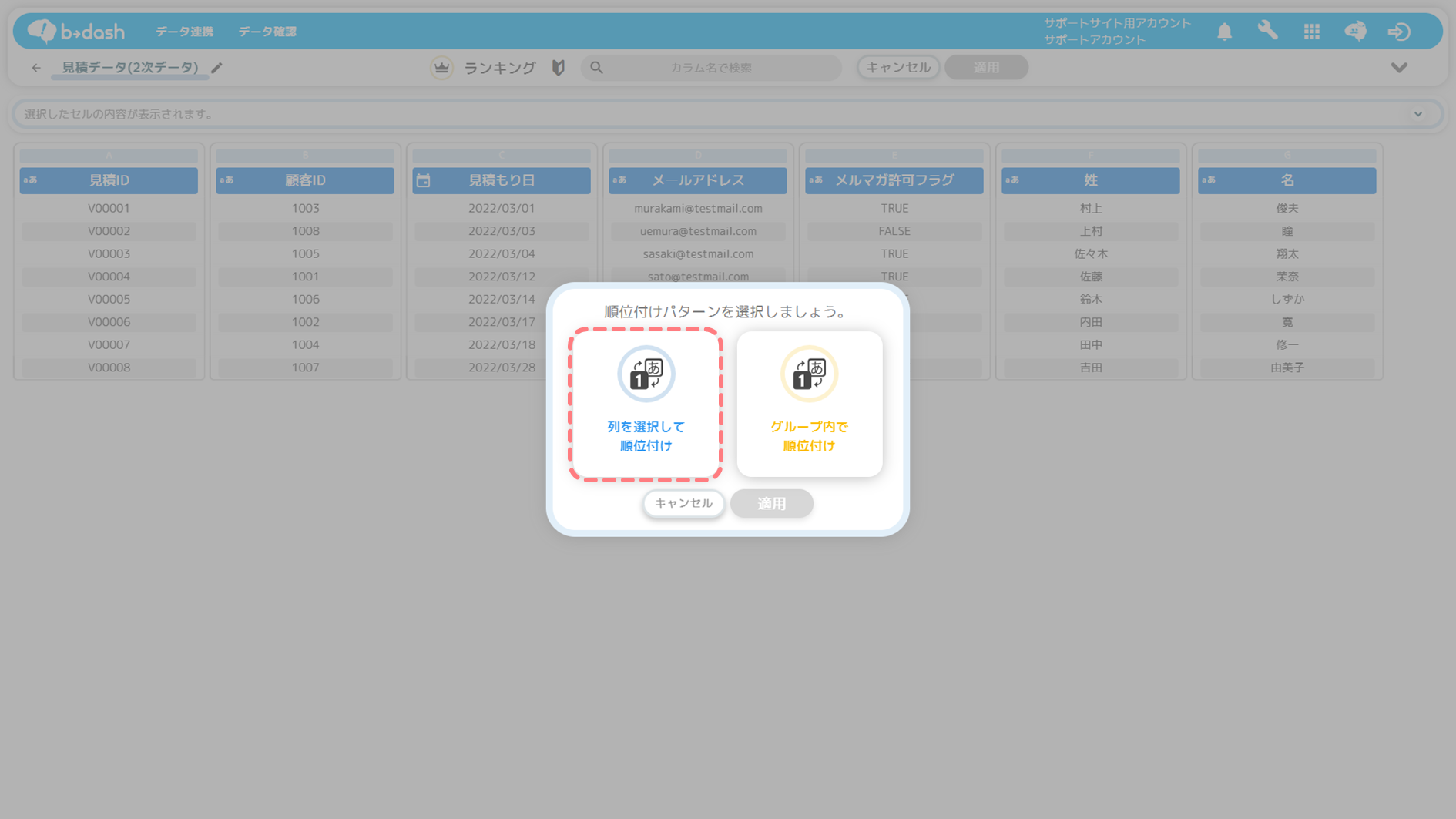This screenshot has width=1456, height=819.
Task: Select the 見積もり日 column header
Action: pos(502,180)
